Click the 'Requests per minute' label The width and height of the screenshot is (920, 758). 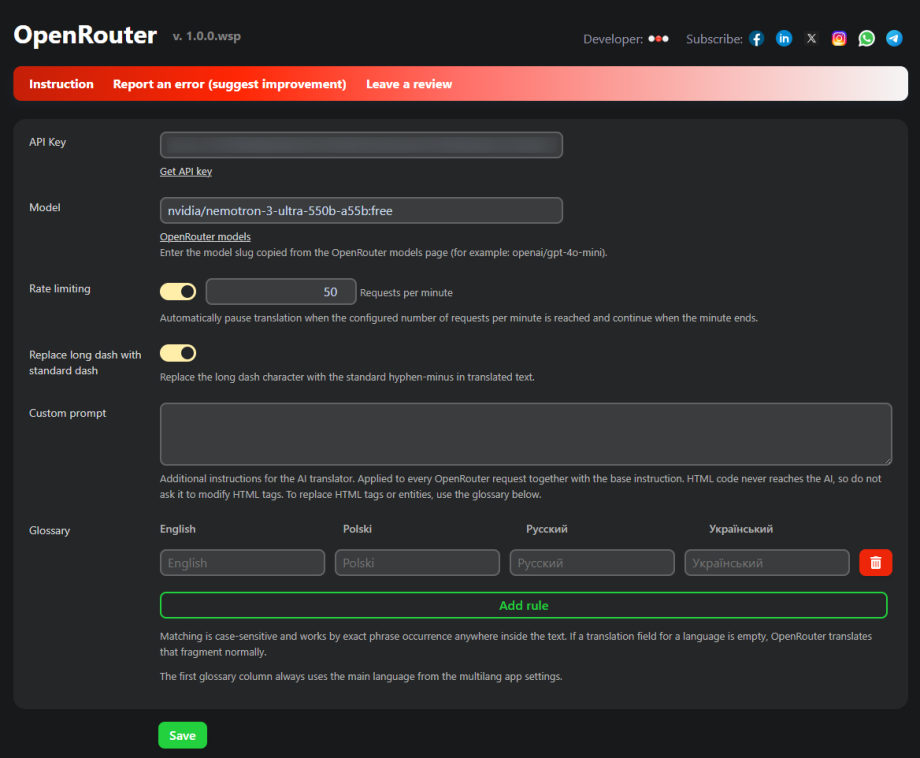[406, 292]
